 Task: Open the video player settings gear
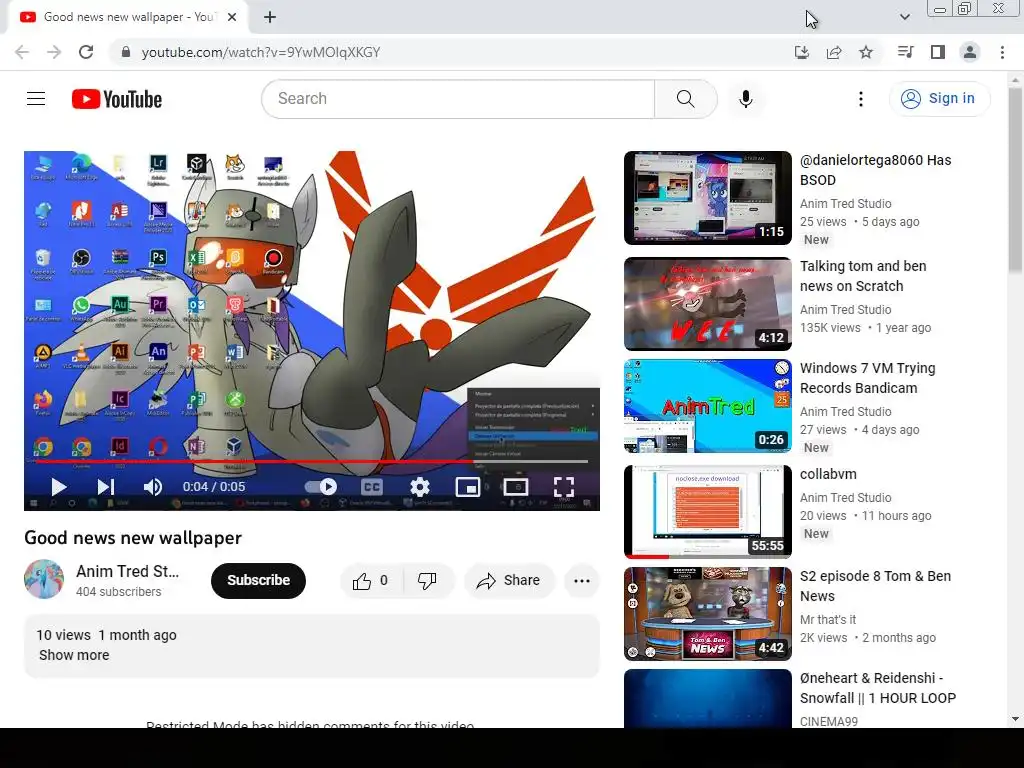(419, 487)
